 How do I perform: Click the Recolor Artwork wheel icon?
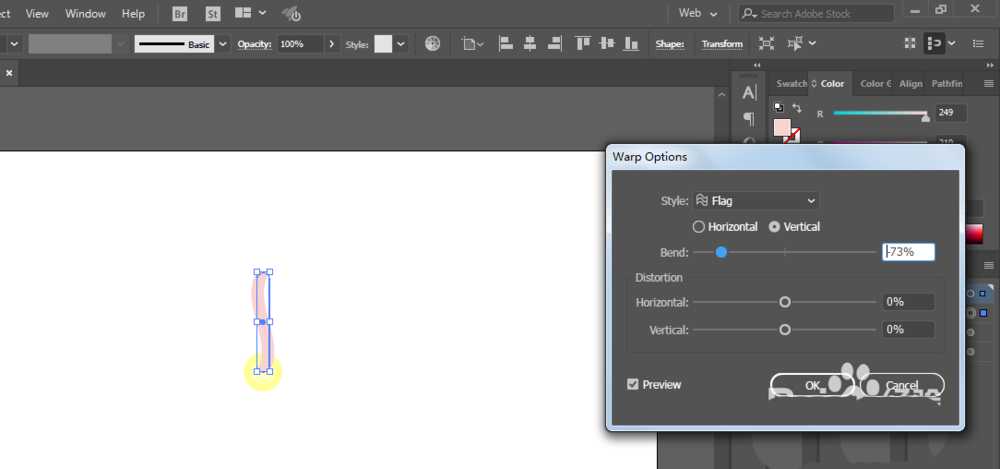pos(432,44)
